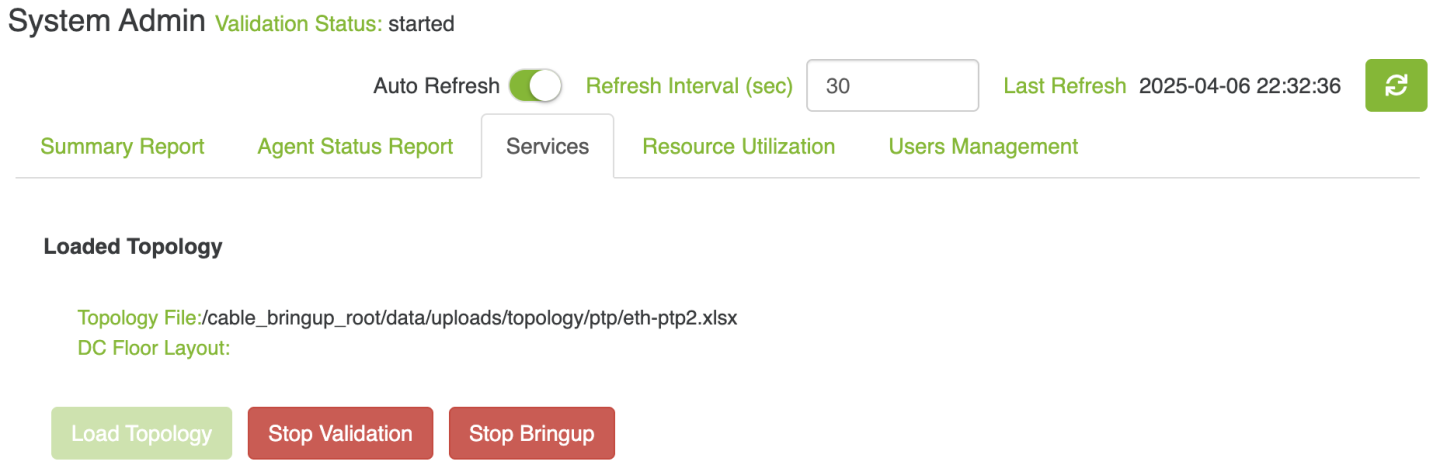
Task: Click the System Admin page heading
Action: 107,22
